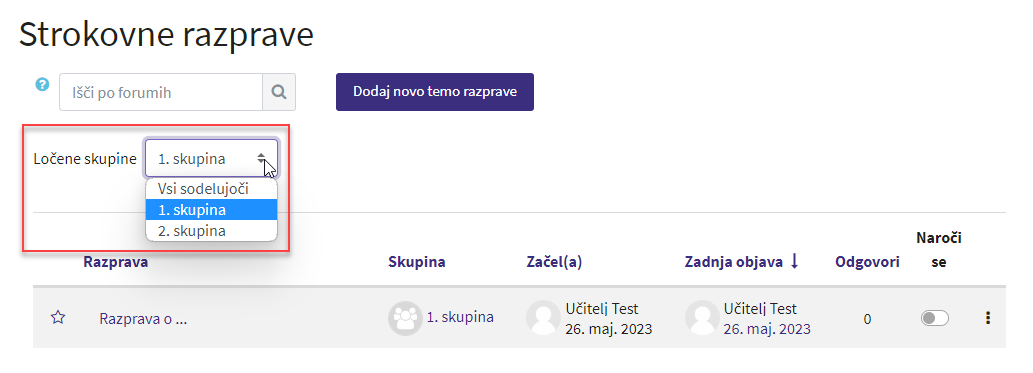Screen dimensions: 1033x373
Task: Click the descending sort arrow icon
Action: [794, 261]
